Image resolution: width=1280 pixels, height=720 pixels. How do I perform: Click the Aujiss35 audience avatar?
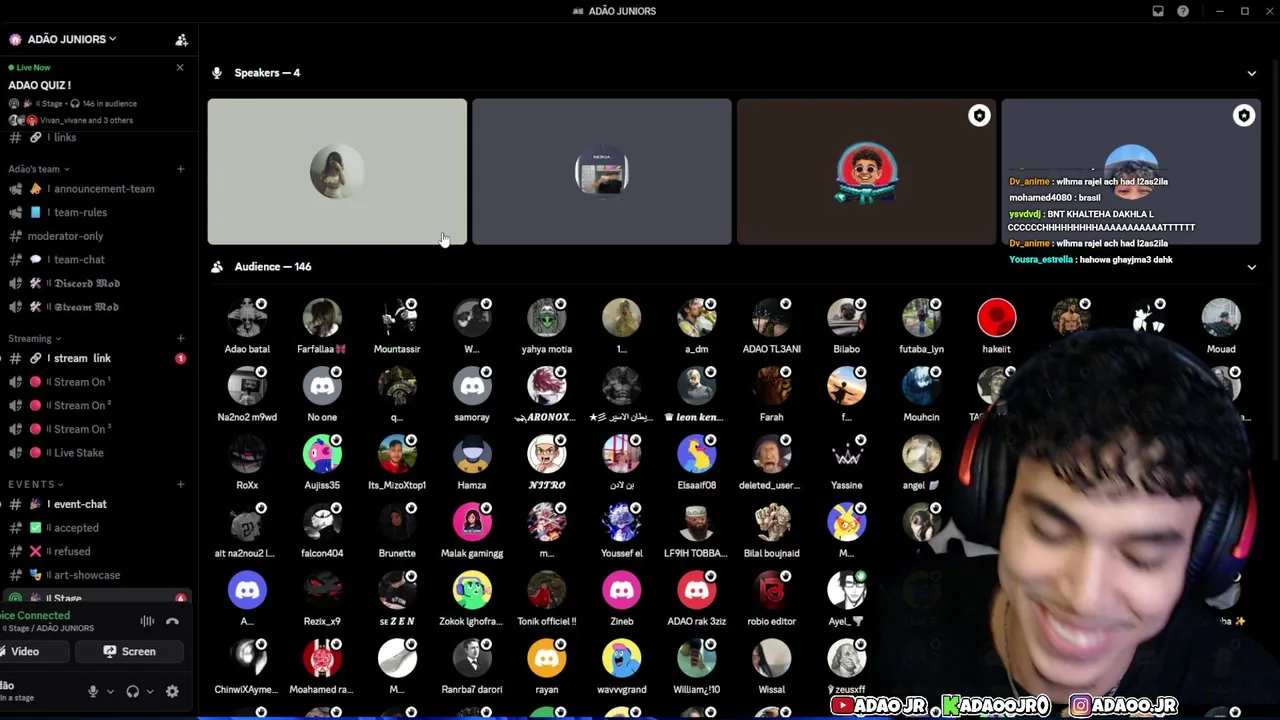pyautogui.click(x=322, y=455)
